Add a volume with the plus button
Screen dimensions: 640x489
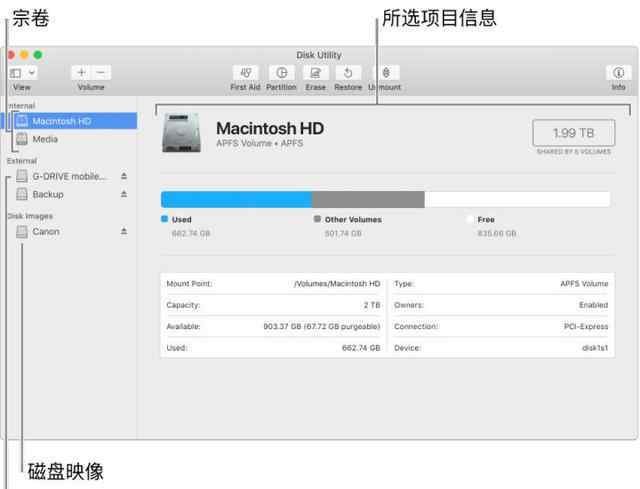click(x=81, y=73)
